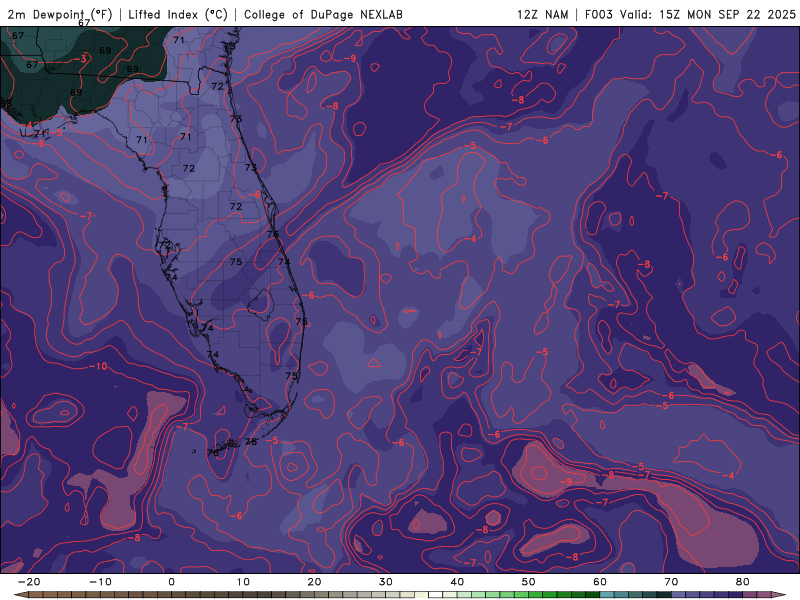Click the "0" value on the color scale

tap(171, 582)
